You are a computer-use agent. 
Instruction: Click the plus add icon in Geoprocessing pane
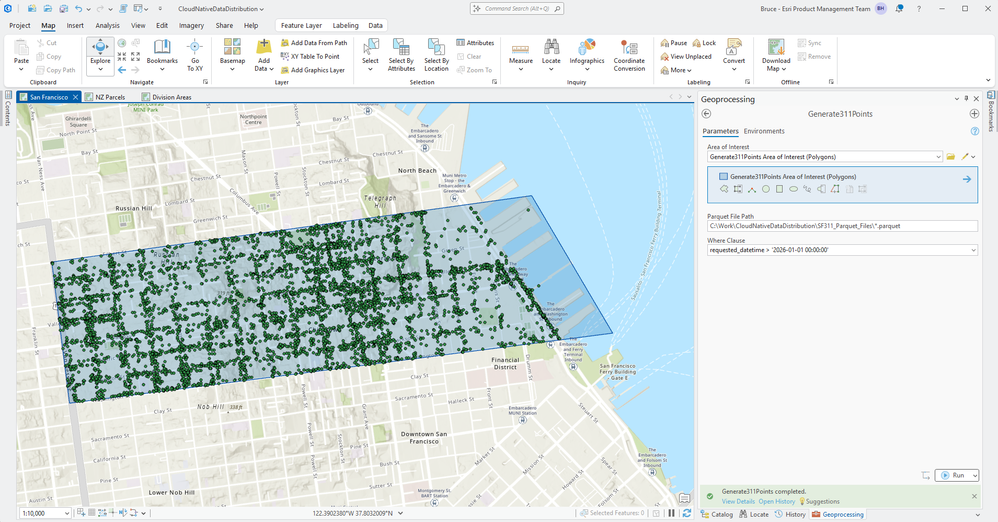click(974, 114)
